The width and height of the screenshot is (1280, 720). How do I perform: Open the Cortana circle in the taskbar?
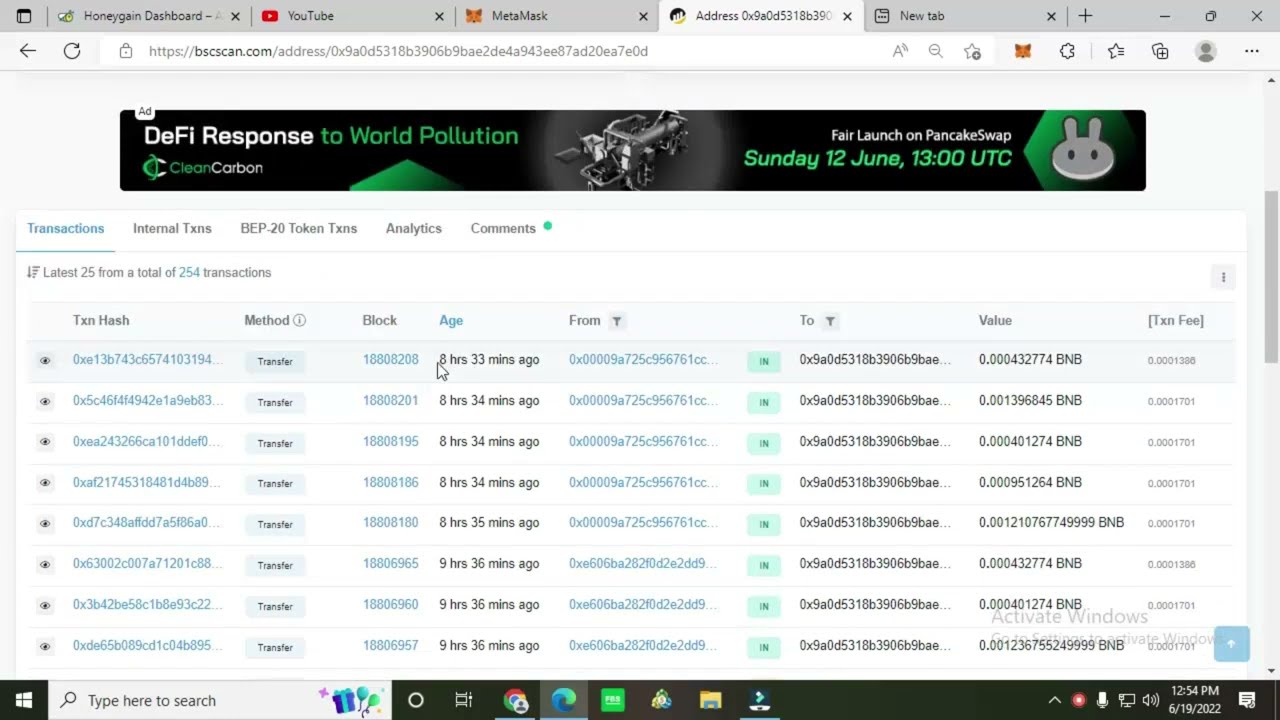[x=416, y=700]
